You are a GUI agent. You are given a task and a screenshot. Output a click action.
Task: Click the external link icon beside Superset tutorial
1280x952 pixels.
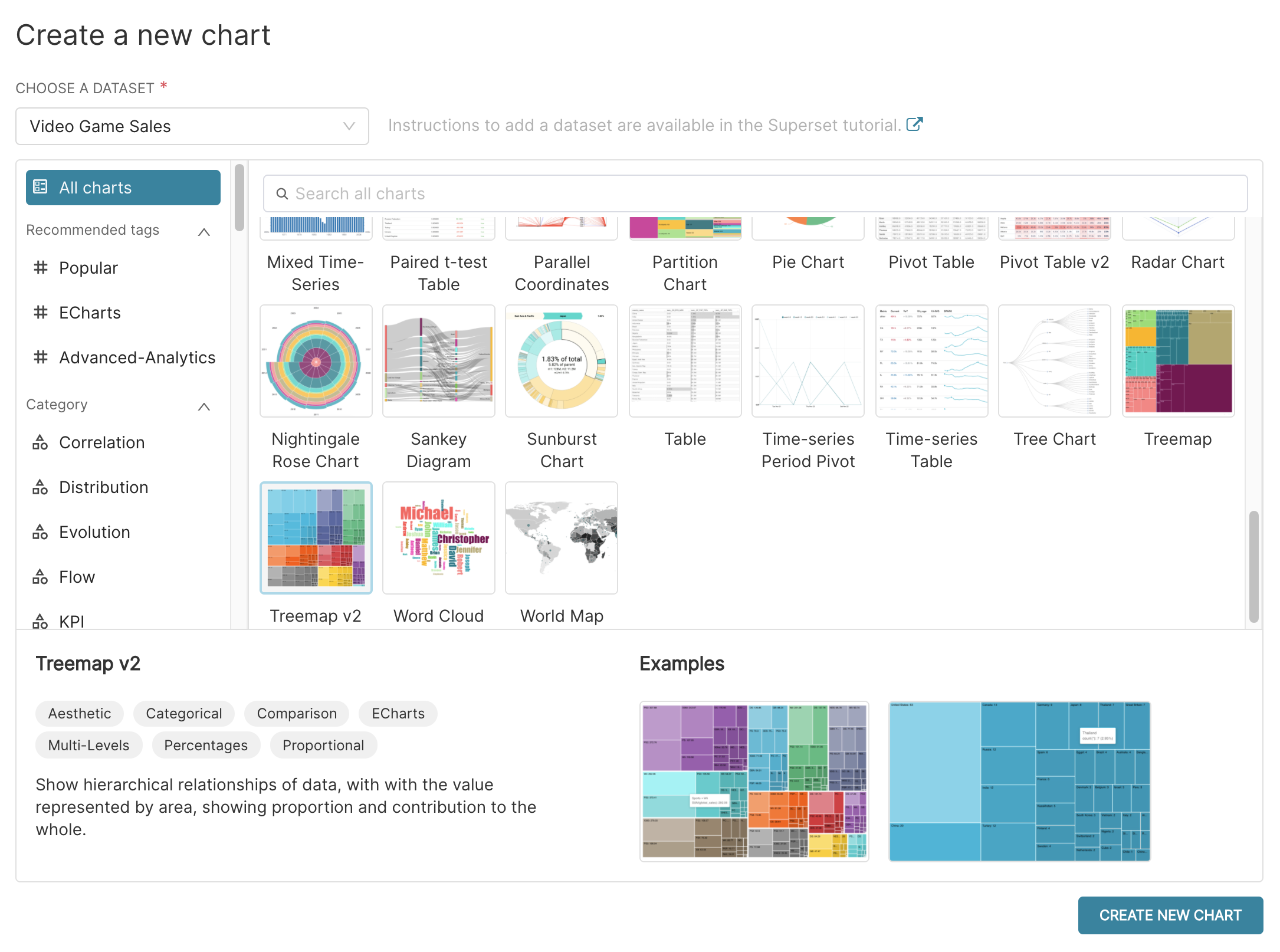click(914, 124)
